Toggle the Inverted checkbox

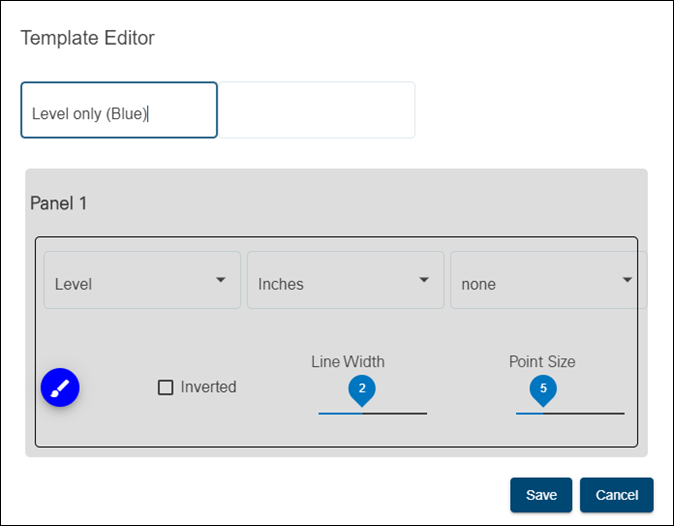[166, 387]
